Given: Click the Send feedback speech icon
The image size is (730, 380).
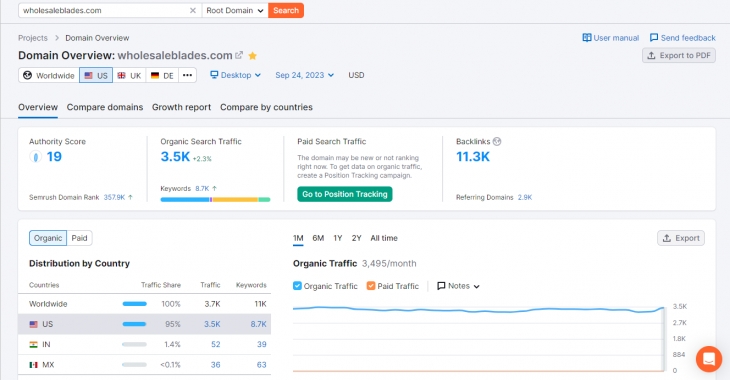Looking at the screenshot, I should (654, 38).
